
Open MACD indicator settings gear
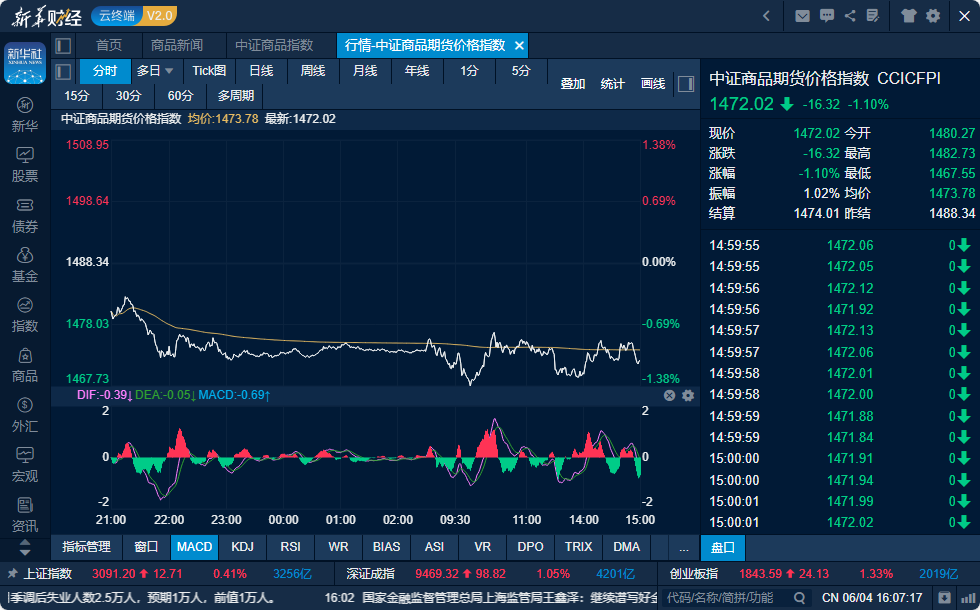pyautogui.click(x=688, y=396)
